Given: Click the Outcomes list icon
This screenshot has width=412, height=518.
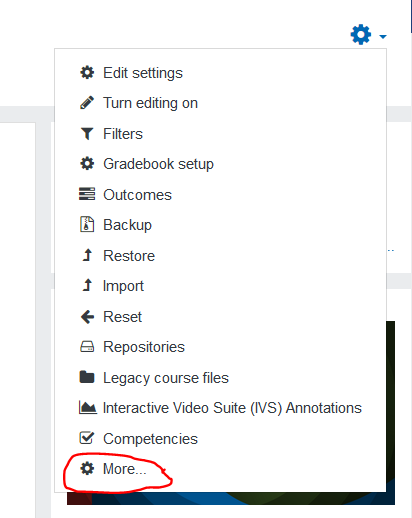Looking at the screenshot, I should tap(87, 194).
